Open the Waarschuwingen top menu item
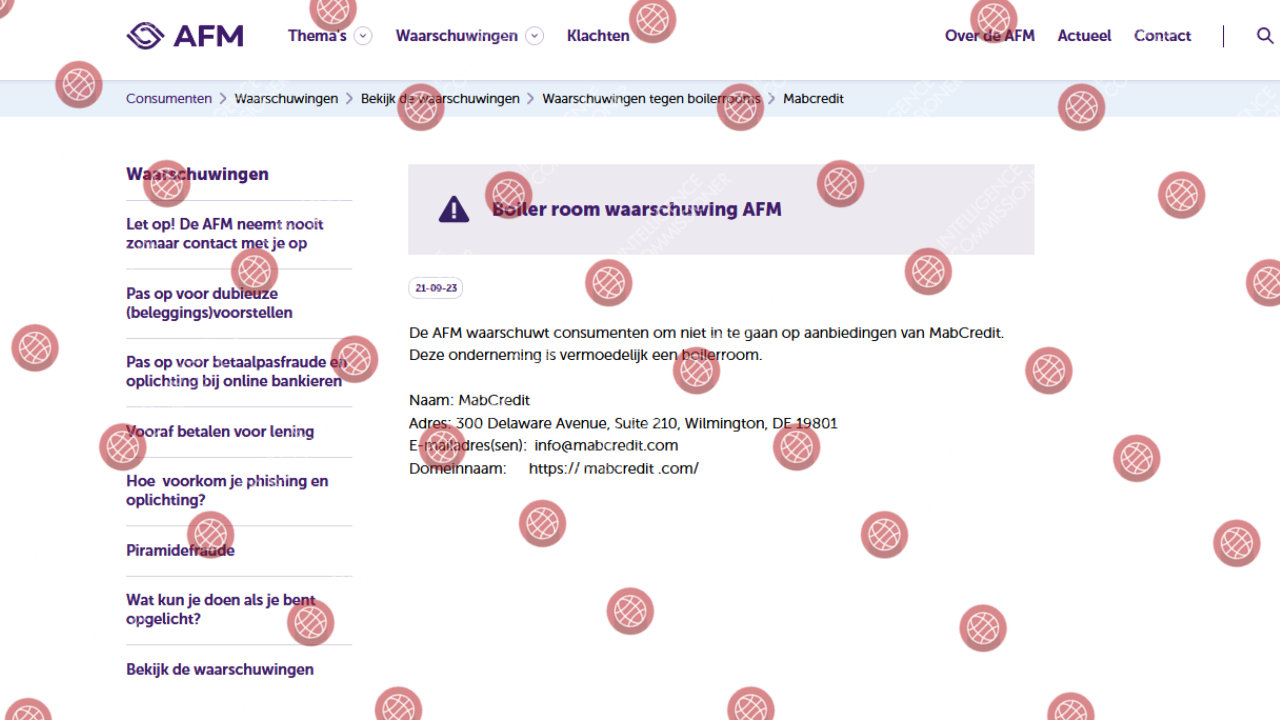Image resolution: width=1280 pixels, height=720 pixels. (x=456, y=36)
